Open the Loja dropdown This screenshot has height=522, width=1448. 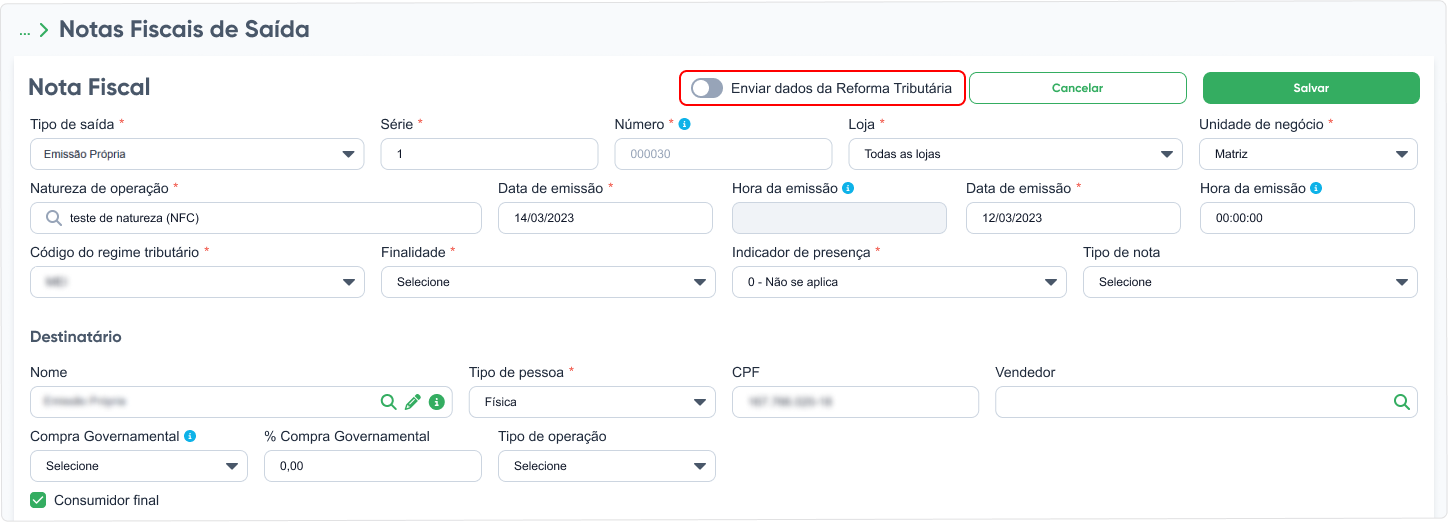(1015, 154)
